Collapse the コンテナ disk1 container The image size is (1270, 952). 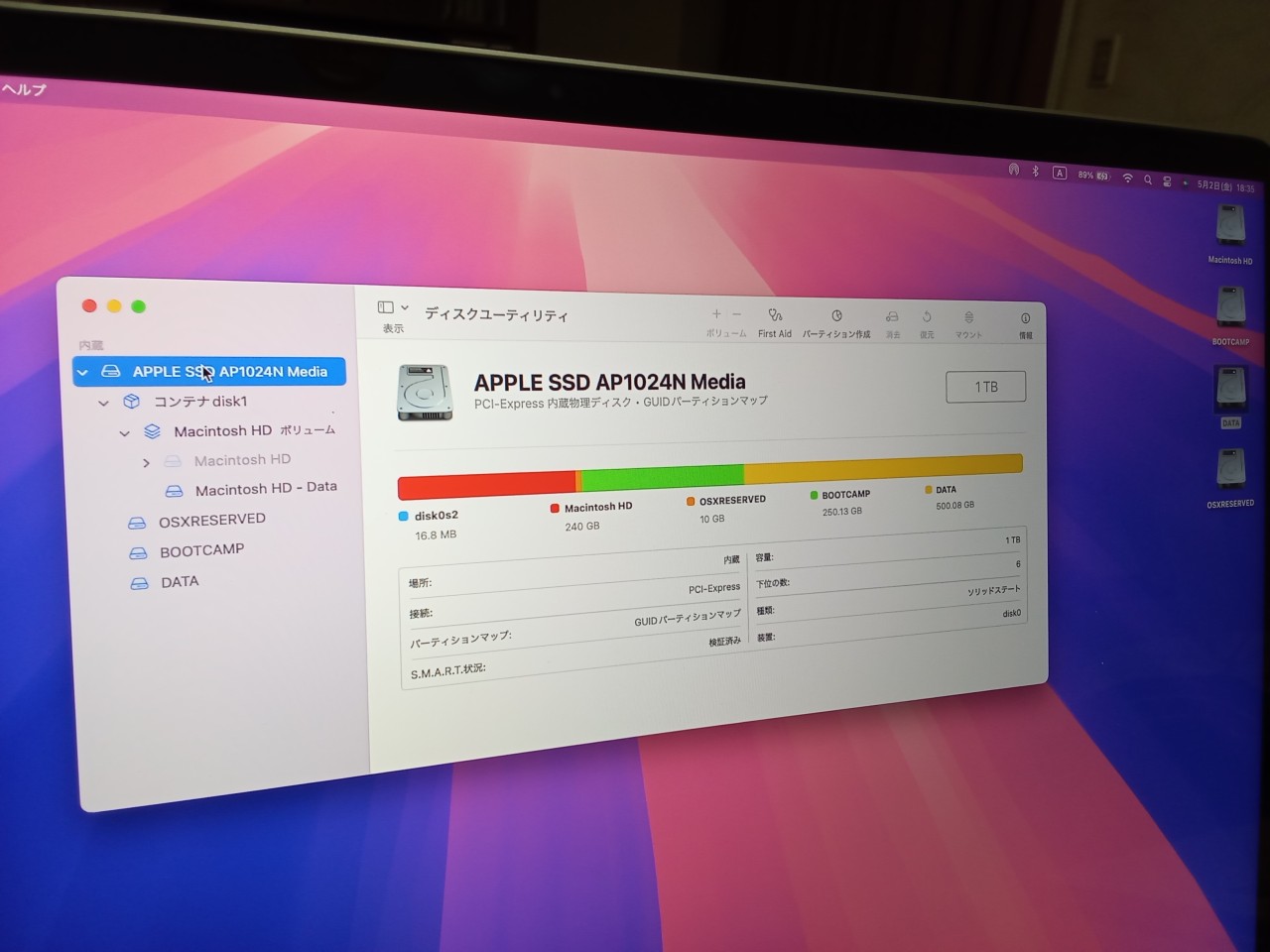click(103, 403)
